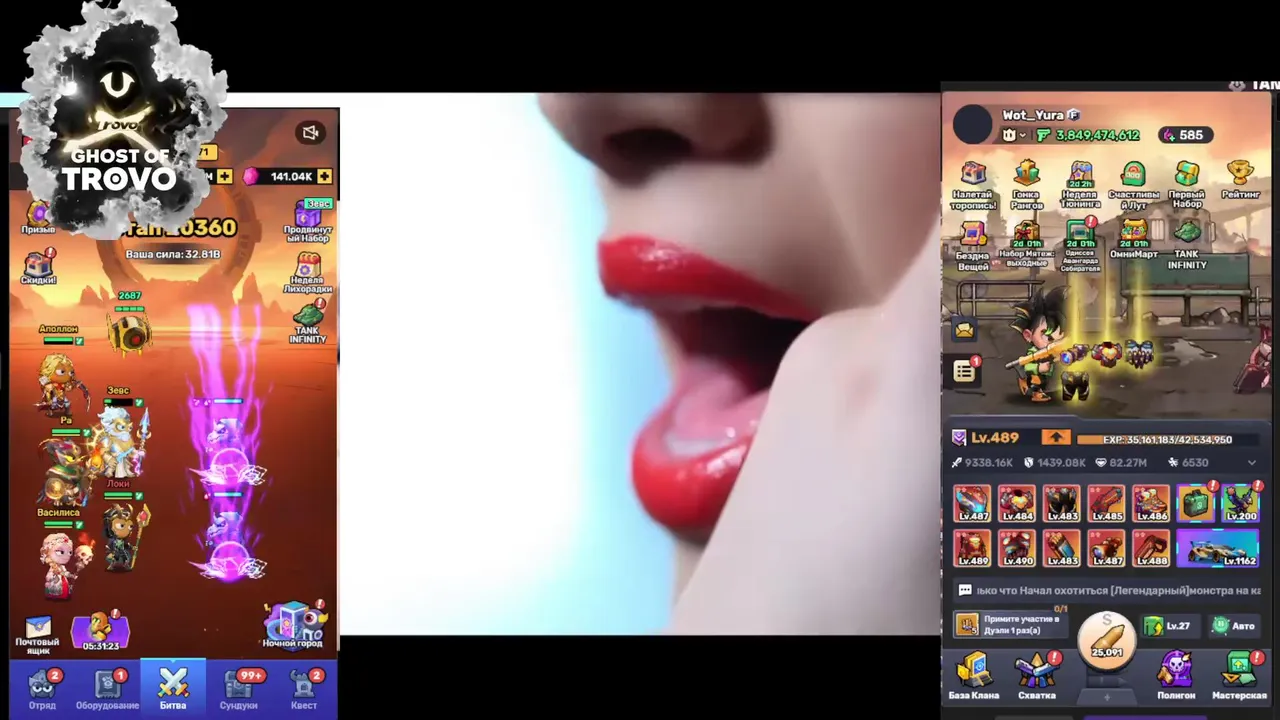Switch to the Оборудование tab
The width and height of the screenshot is (1280, 720).
(x=107, y=689)
